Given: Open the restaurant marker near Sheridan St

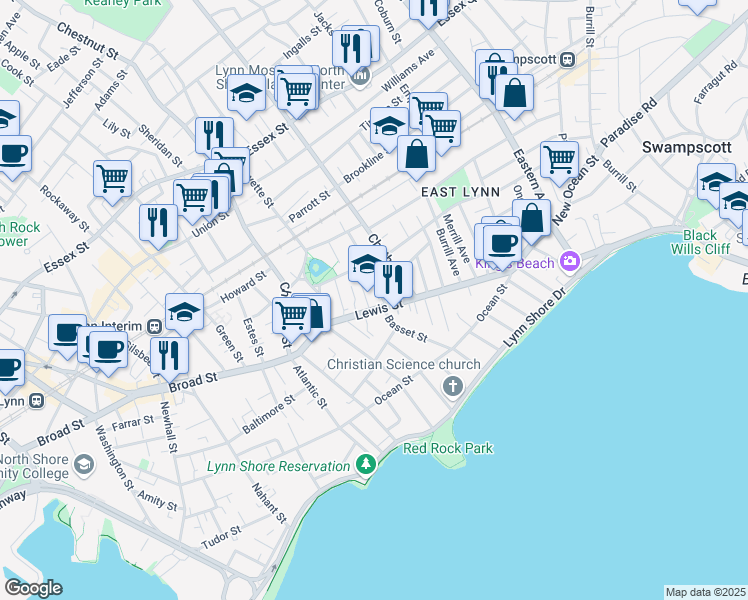Looking at the screenshot, I should point(214,135).
